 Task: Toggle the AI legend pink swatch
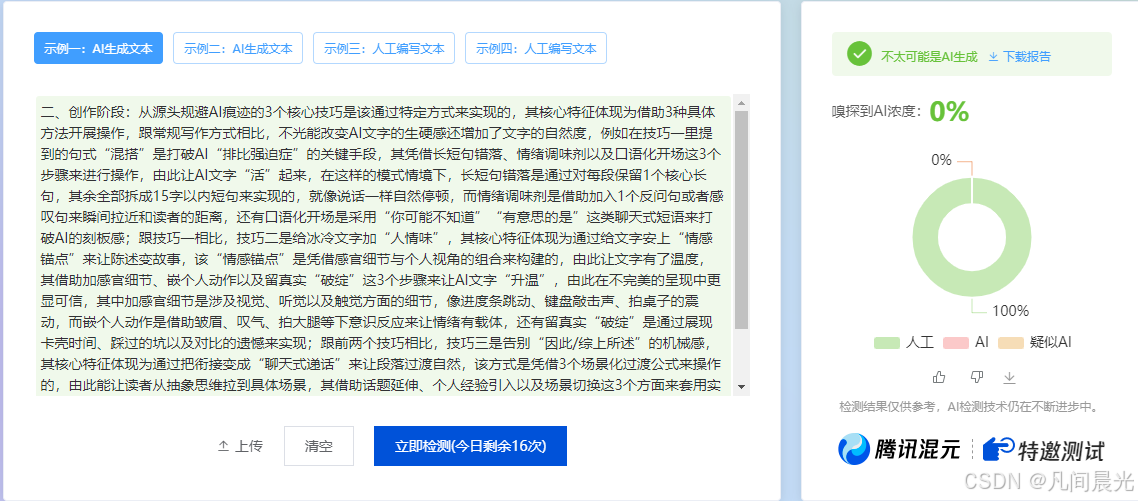click(955, 343)
